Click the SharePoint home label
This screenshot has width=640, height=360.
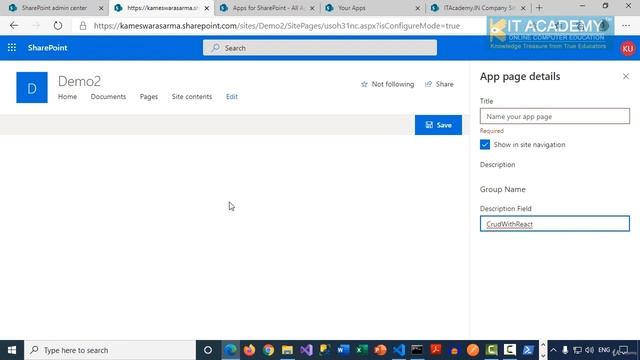click(x=47, y=48)
